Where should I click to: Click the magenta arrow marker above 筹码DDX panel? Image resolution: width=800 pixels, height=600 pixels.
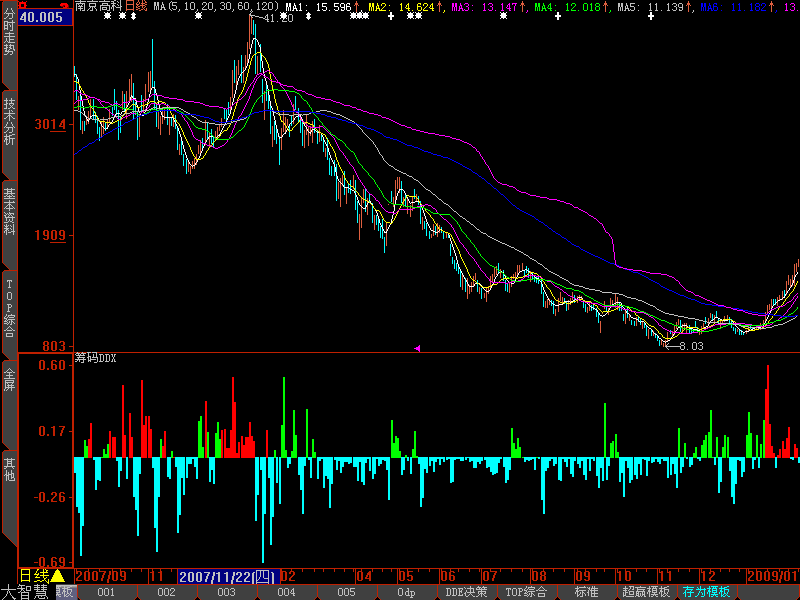[417, 348]
